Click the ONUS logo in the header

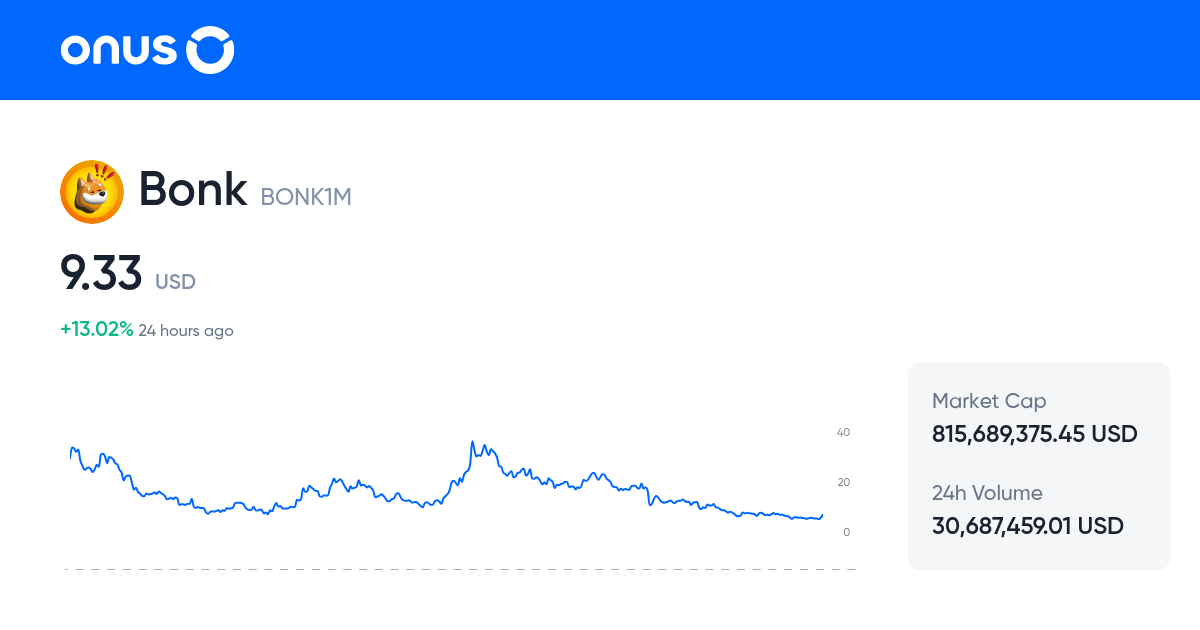coord(146,49)
